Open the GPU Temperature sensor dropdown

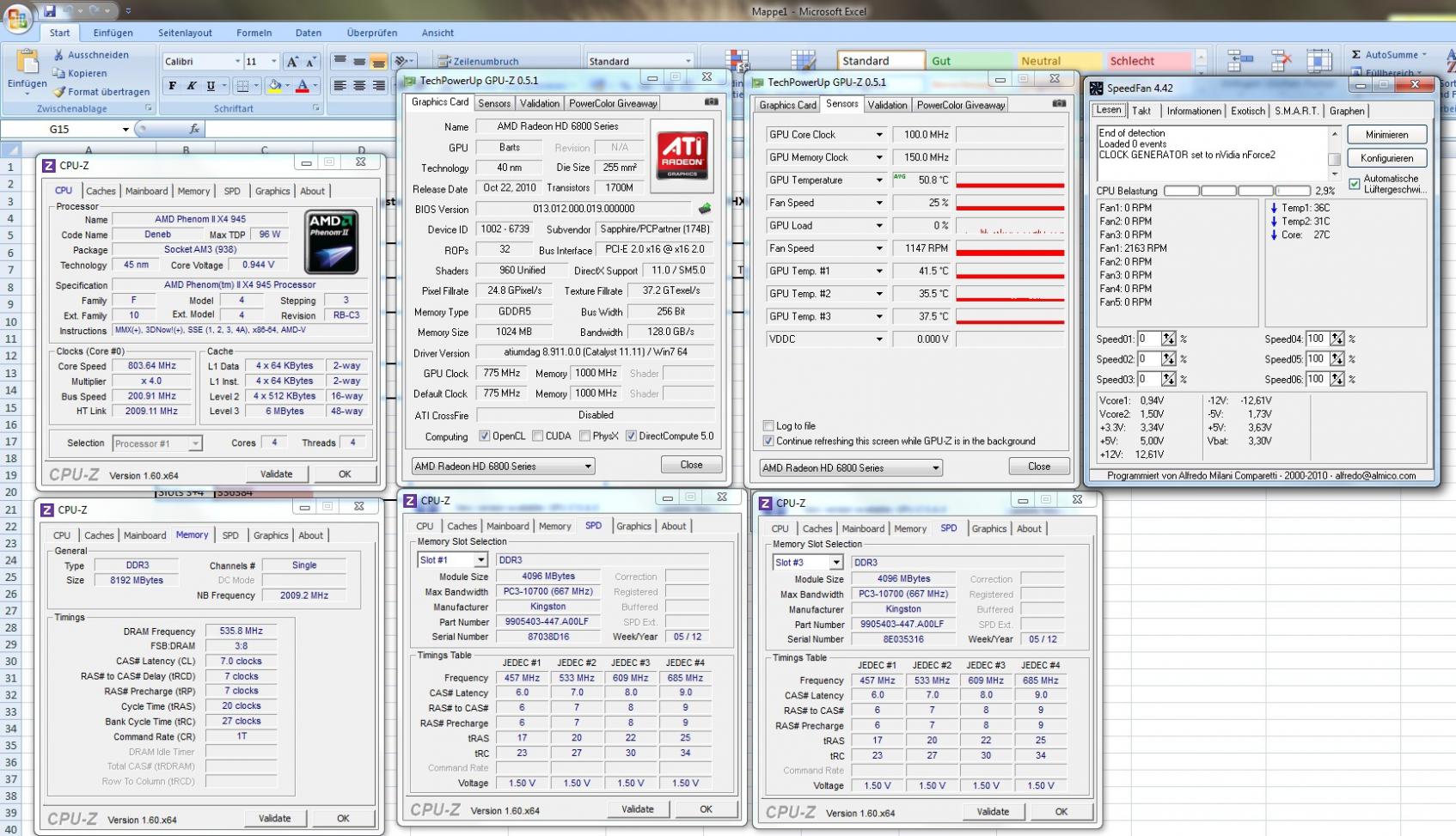pos(878,180)
